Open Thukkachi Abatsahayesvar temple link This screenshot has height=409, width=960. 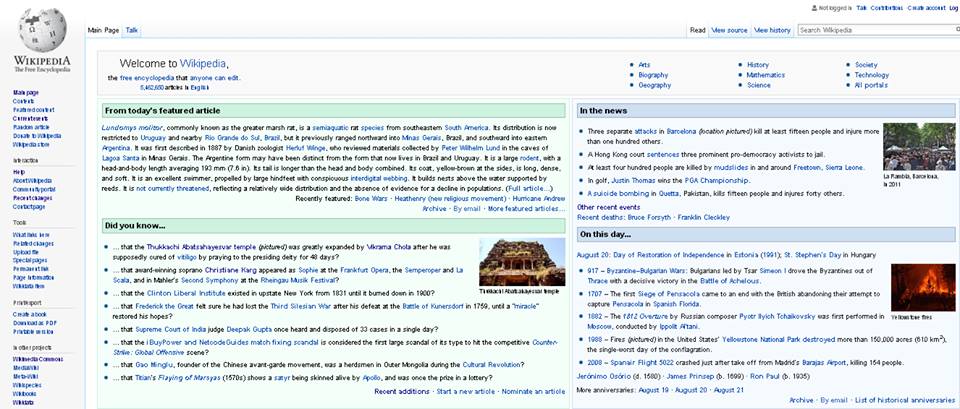201,247
